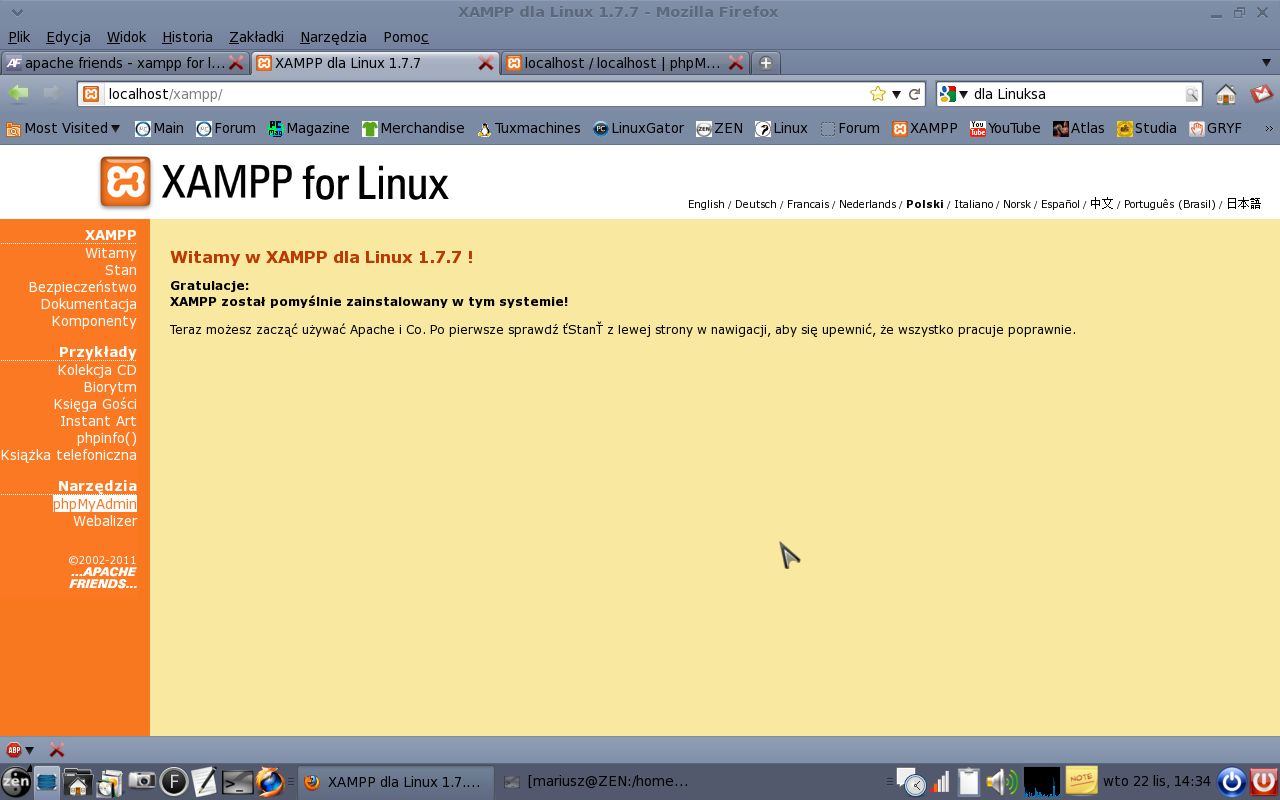The width and height of the screenshot is (1280, 800).
Task: Open phpMyAdmin link in sidebar
Action: point(95,504)
